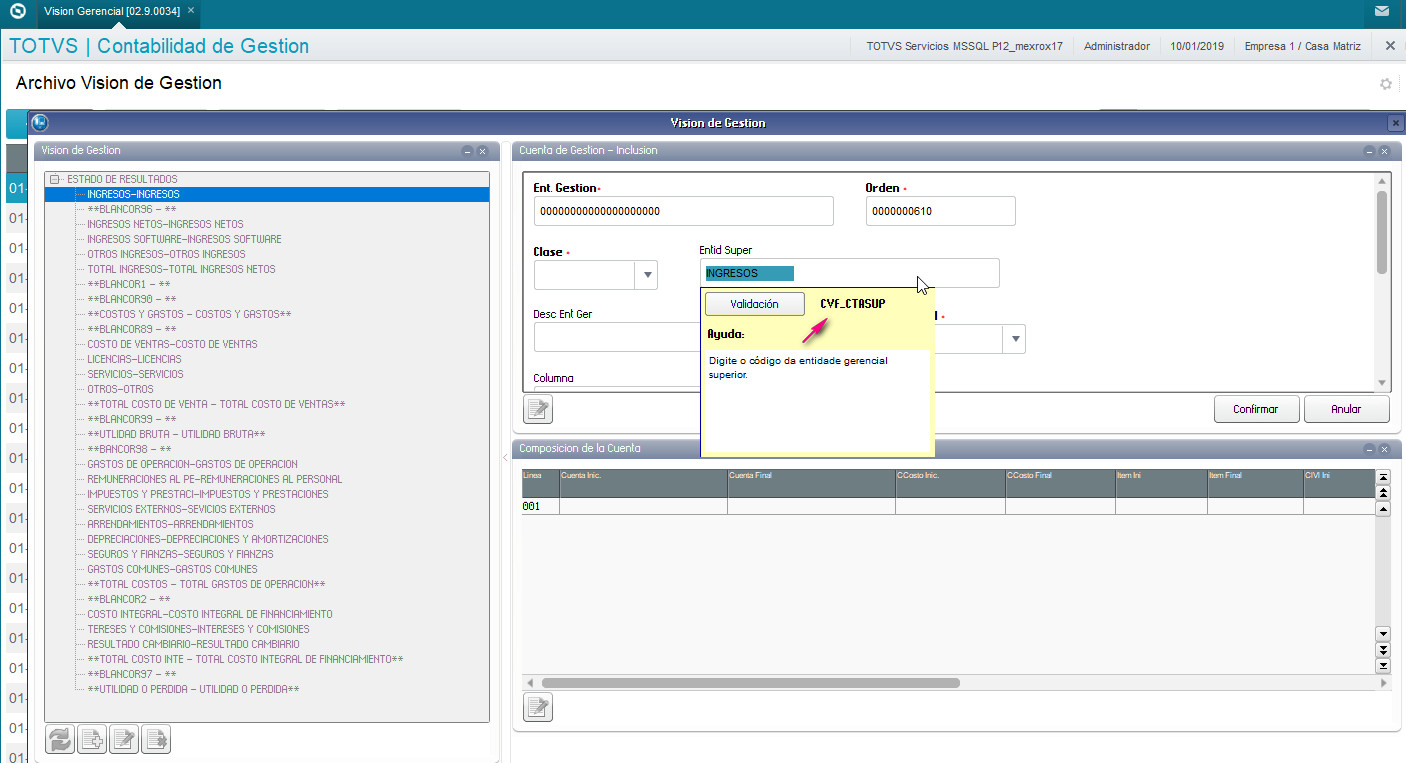Select REMUNERACIONES AL PERSONAL tree item
Screen dimensions: 1406x763
pyautogui.click(x=214, y=479)
